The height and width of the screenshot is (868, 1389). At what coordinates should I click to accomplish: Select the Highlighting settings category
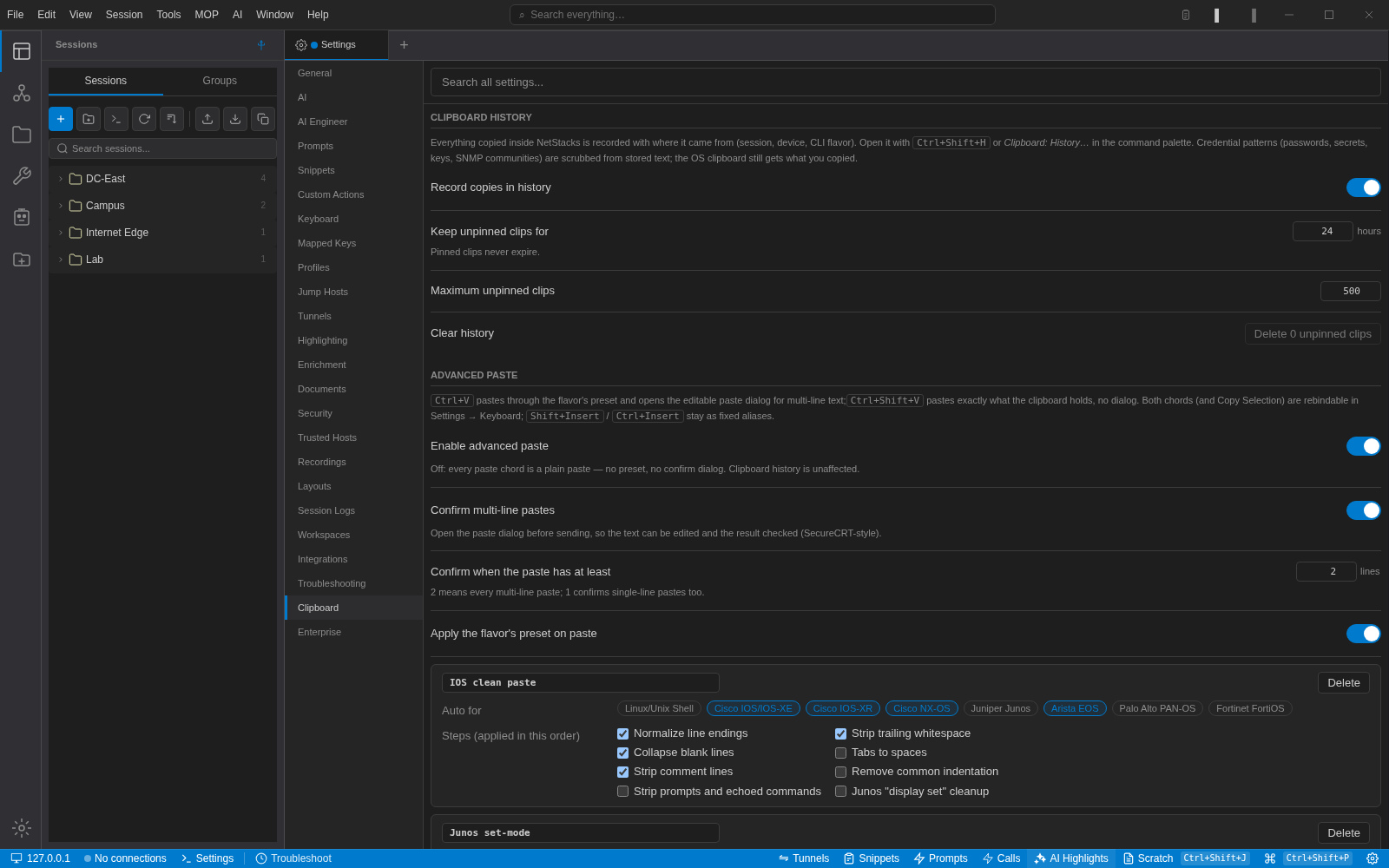pos(353,340)
